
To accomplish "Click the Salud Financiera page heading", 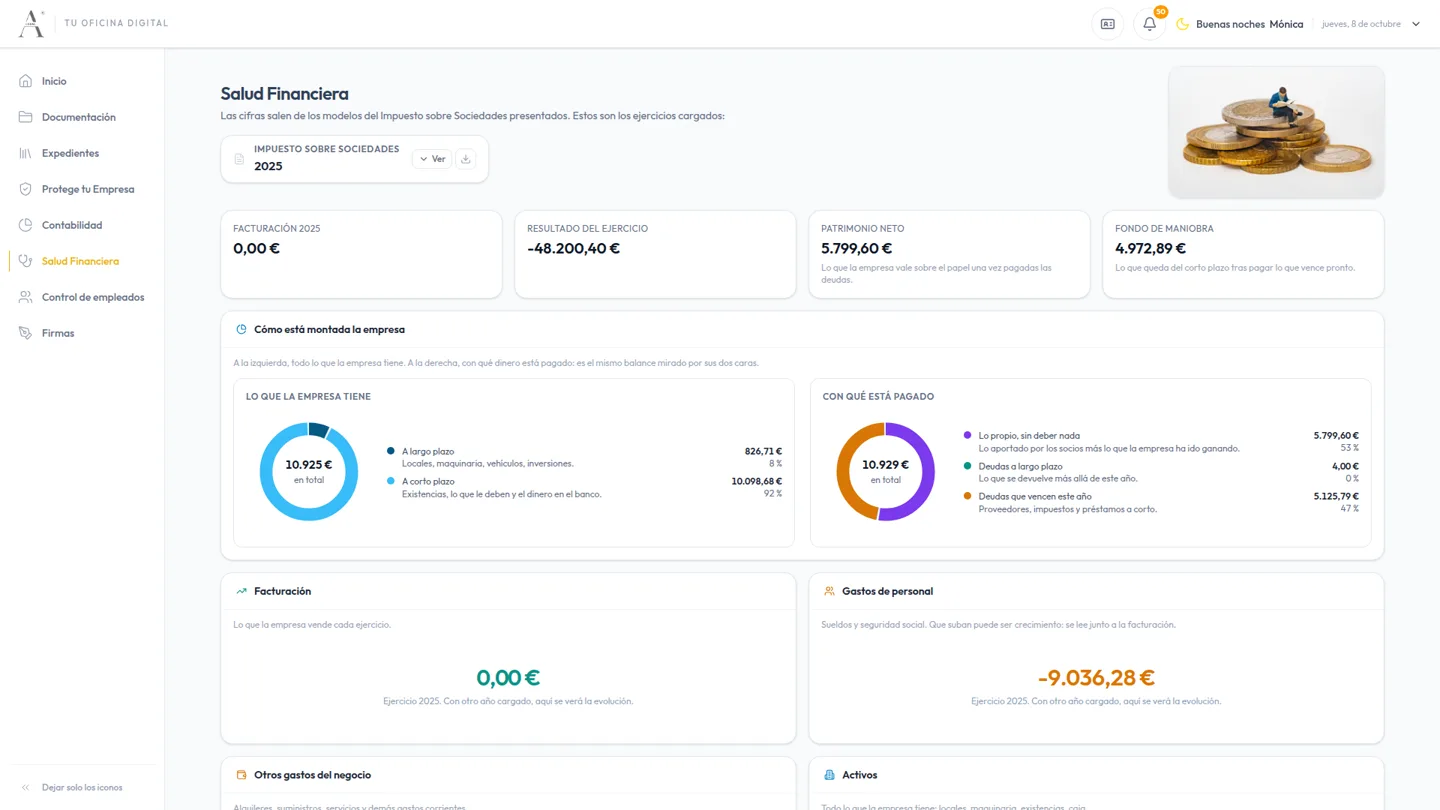I will (285, 94).
